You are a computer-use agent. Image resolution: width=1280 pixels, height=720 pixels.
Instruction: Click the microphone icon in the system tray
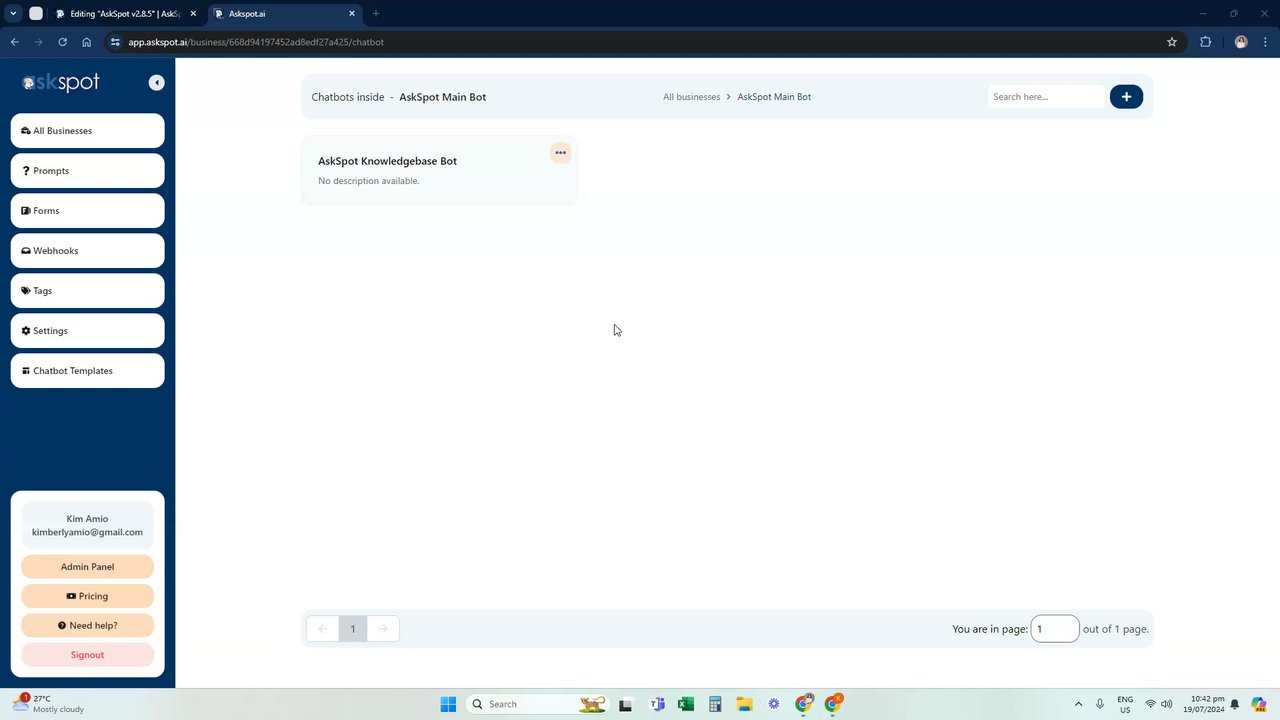point(1100,704)
